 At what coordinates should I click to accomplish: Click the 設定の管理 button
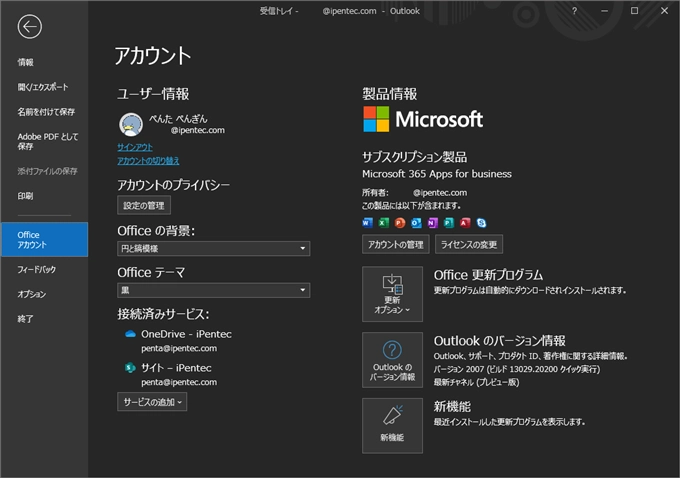[144, 205]
